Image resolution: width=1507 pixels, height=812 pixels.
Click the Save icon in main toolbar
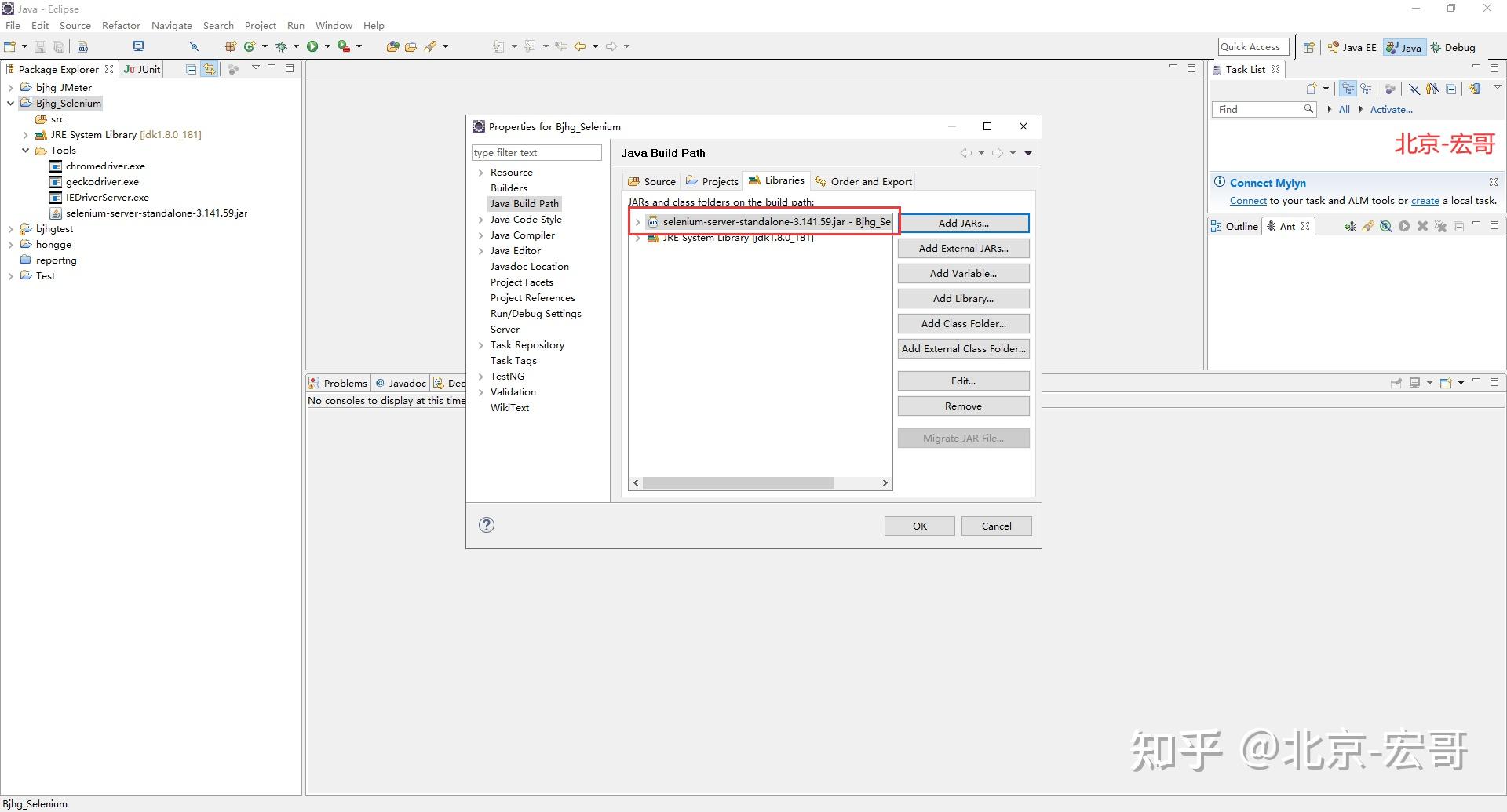coord(41,46)
